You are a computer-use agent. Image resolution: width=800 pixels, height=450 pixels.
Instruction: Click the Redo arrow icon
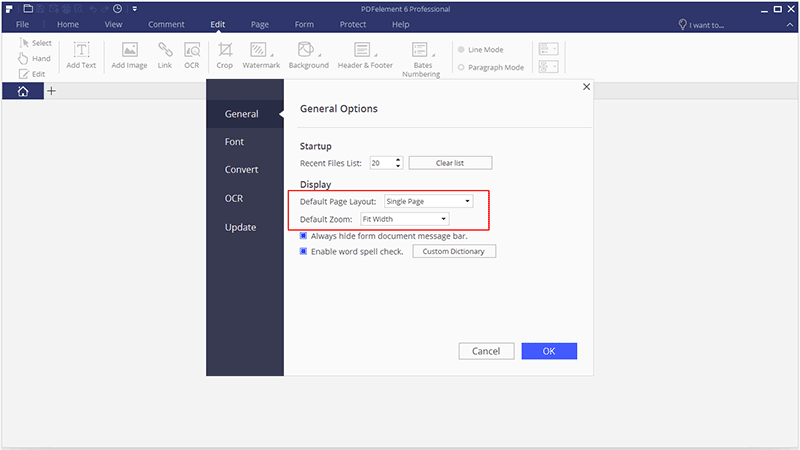[x=105, y=9]
